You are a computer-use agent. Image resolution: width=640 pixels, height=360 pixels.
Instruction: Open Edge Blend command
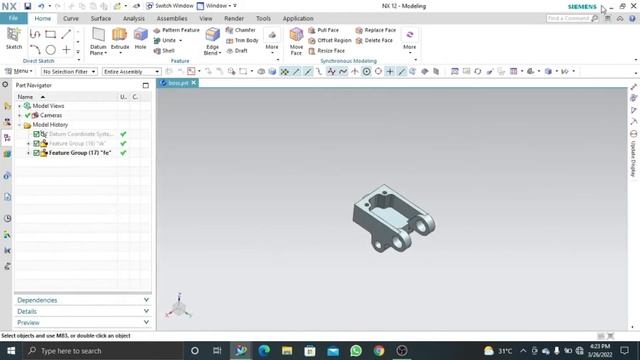click(x=212, y=41)
